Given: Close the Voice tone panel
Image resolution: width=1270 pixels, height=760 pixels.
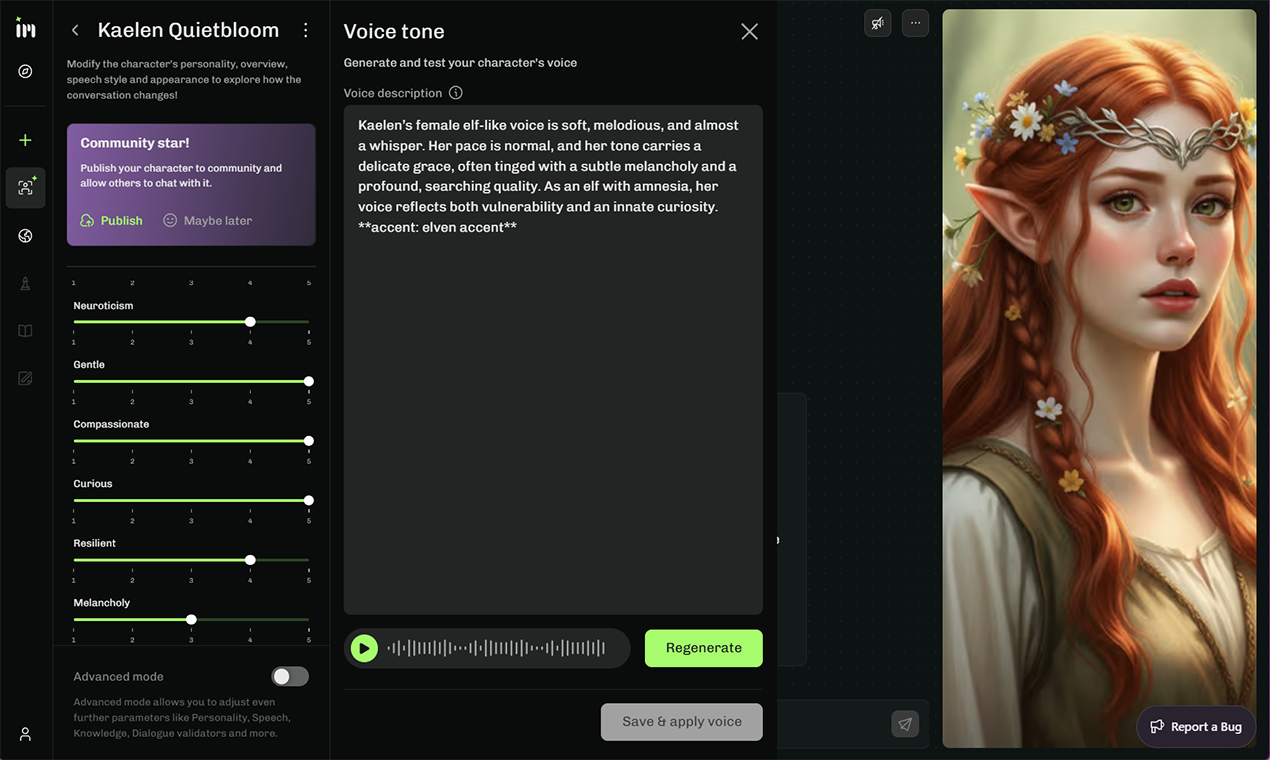Looking at the screenshot, I should coord(749,32).
